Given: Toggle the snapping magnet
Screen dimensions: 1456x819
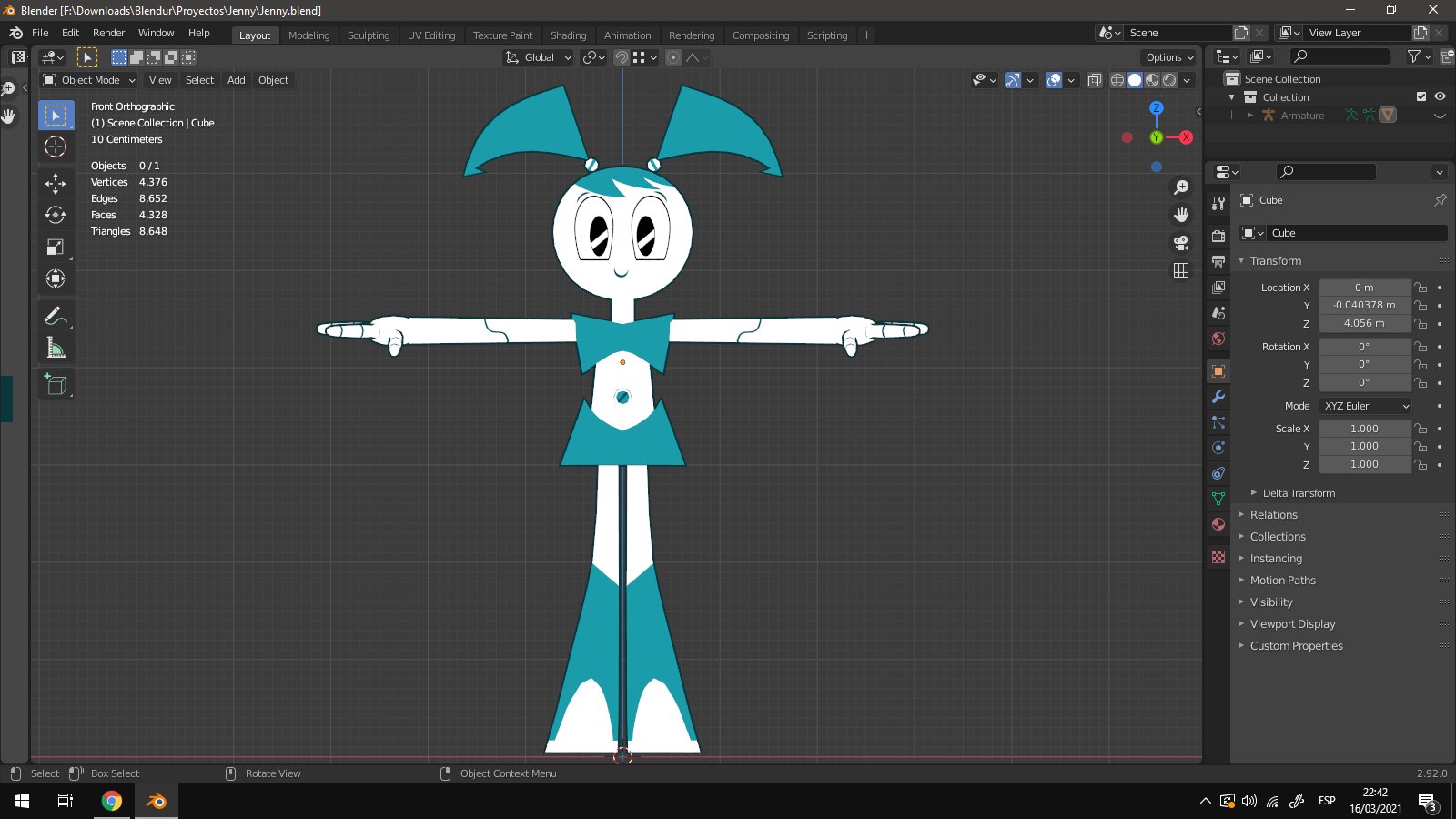Looking at the screenshot, I should coord(621,57).
